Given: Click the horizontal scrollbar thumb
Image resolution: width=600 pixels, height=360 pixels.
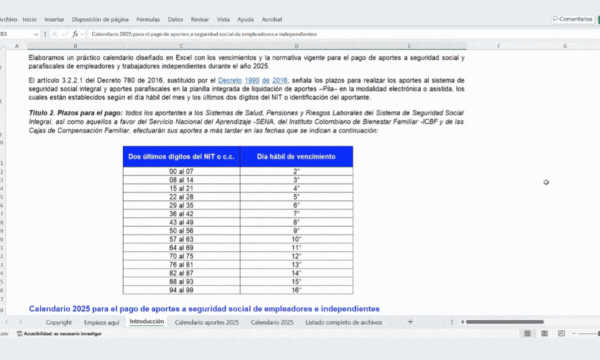Looking at the screenshot, I should (x=505, y=322).
